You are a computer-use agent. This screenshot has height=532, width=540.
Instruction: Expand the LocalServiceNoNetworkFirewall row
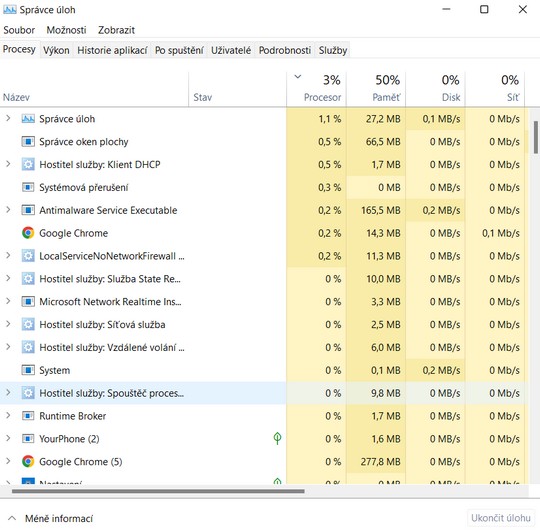point(8,255)
